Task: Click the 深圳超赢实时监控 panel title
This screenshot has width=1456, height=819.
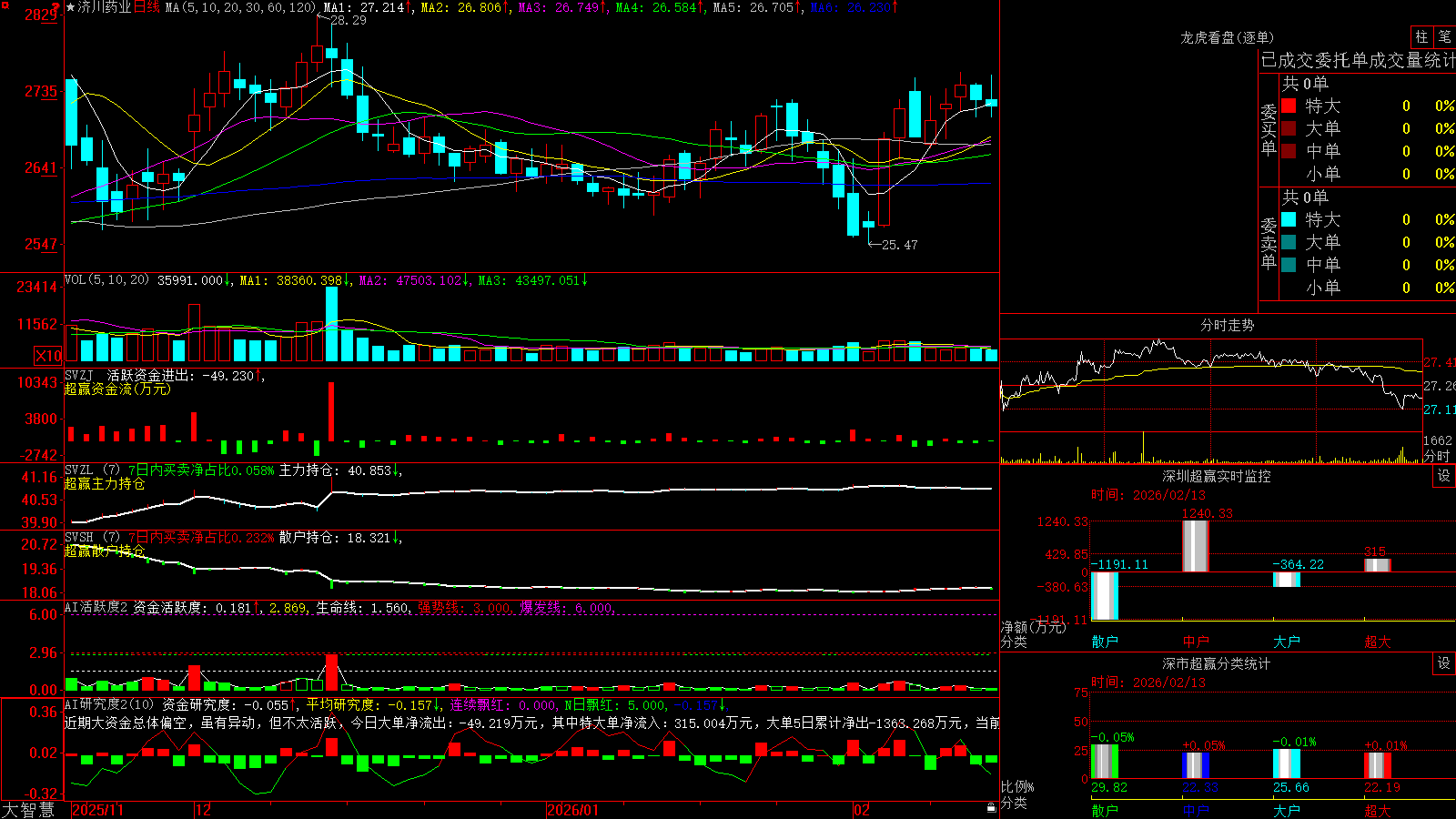Action: 1217,476
